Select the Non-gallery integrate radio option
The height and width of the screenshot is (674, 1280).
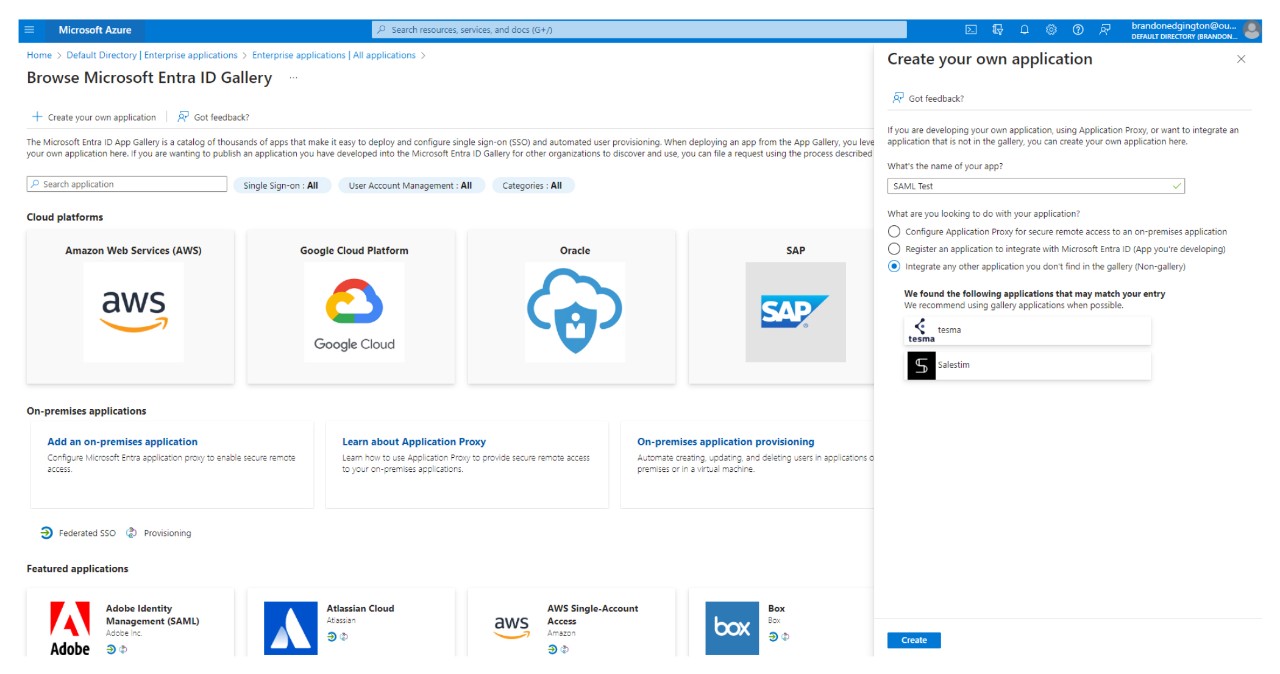tap(894, 267)
